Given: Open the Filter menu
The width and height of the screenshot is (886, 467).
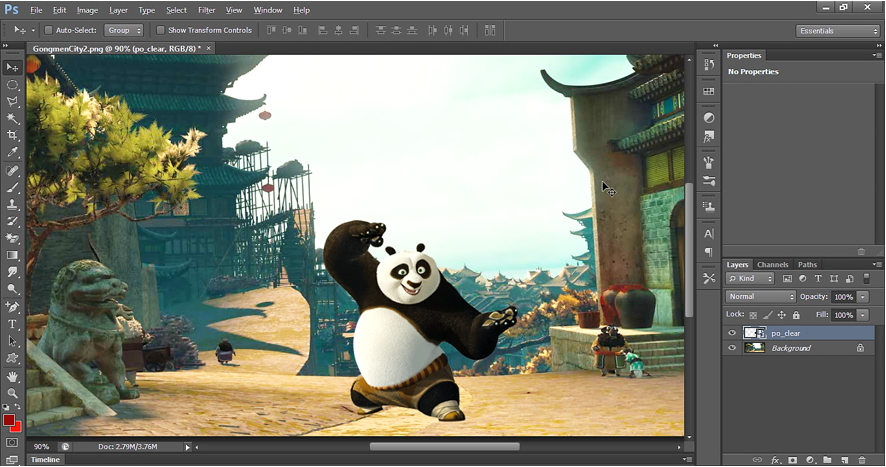Looking at the screenshot, I should (206, 10).
